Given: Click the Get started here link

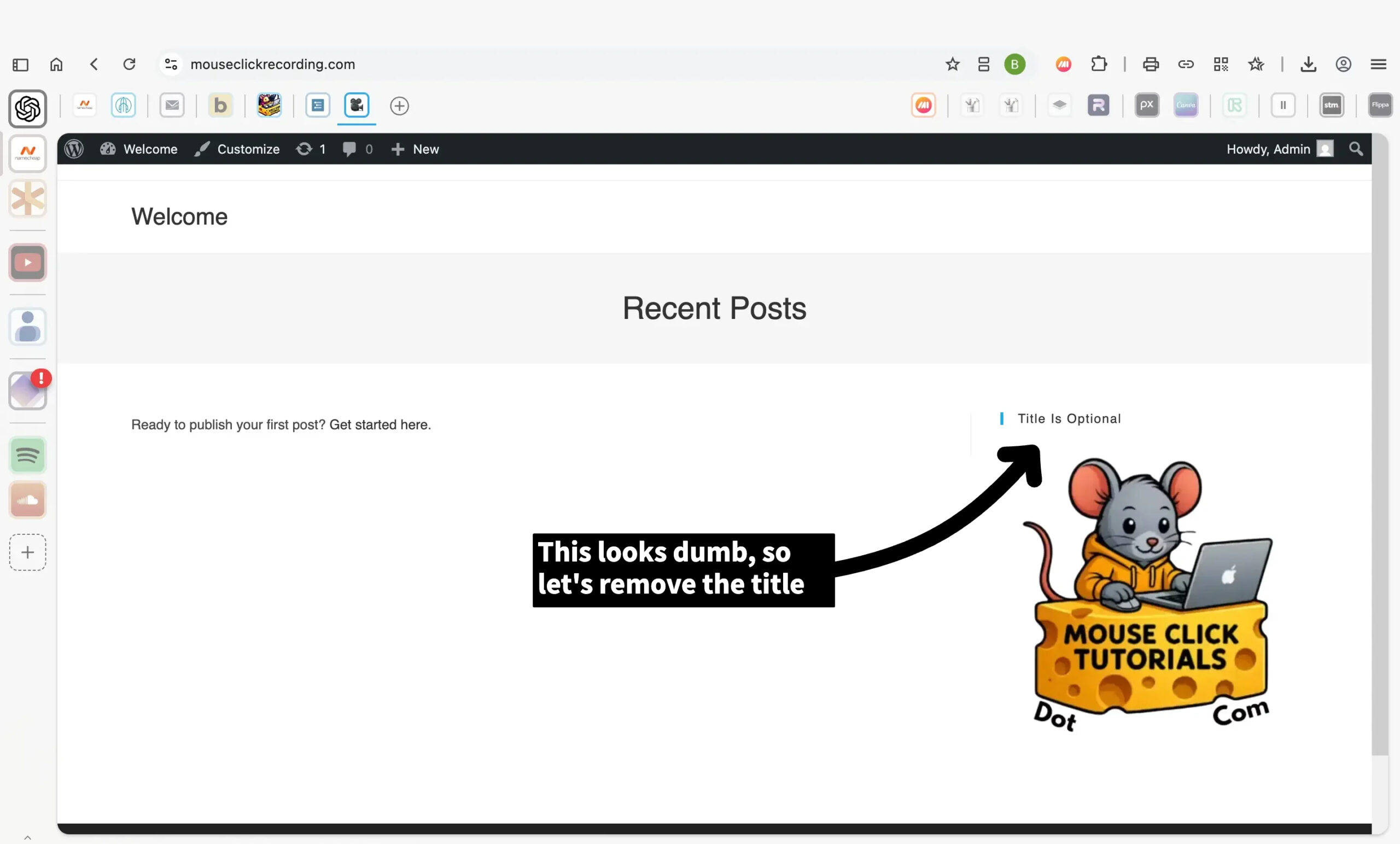Looking at the screenshot, I should pos(380,424).
